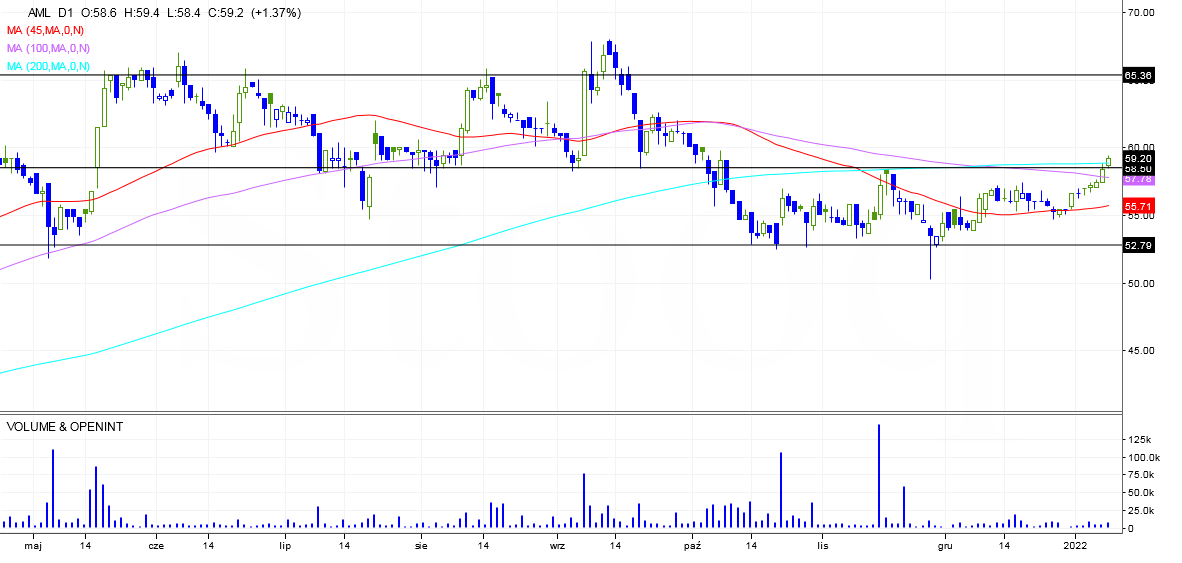Click the 52.79 support level price tag
Viewport: 1182px width, 563px height.
pos(1139,245)
